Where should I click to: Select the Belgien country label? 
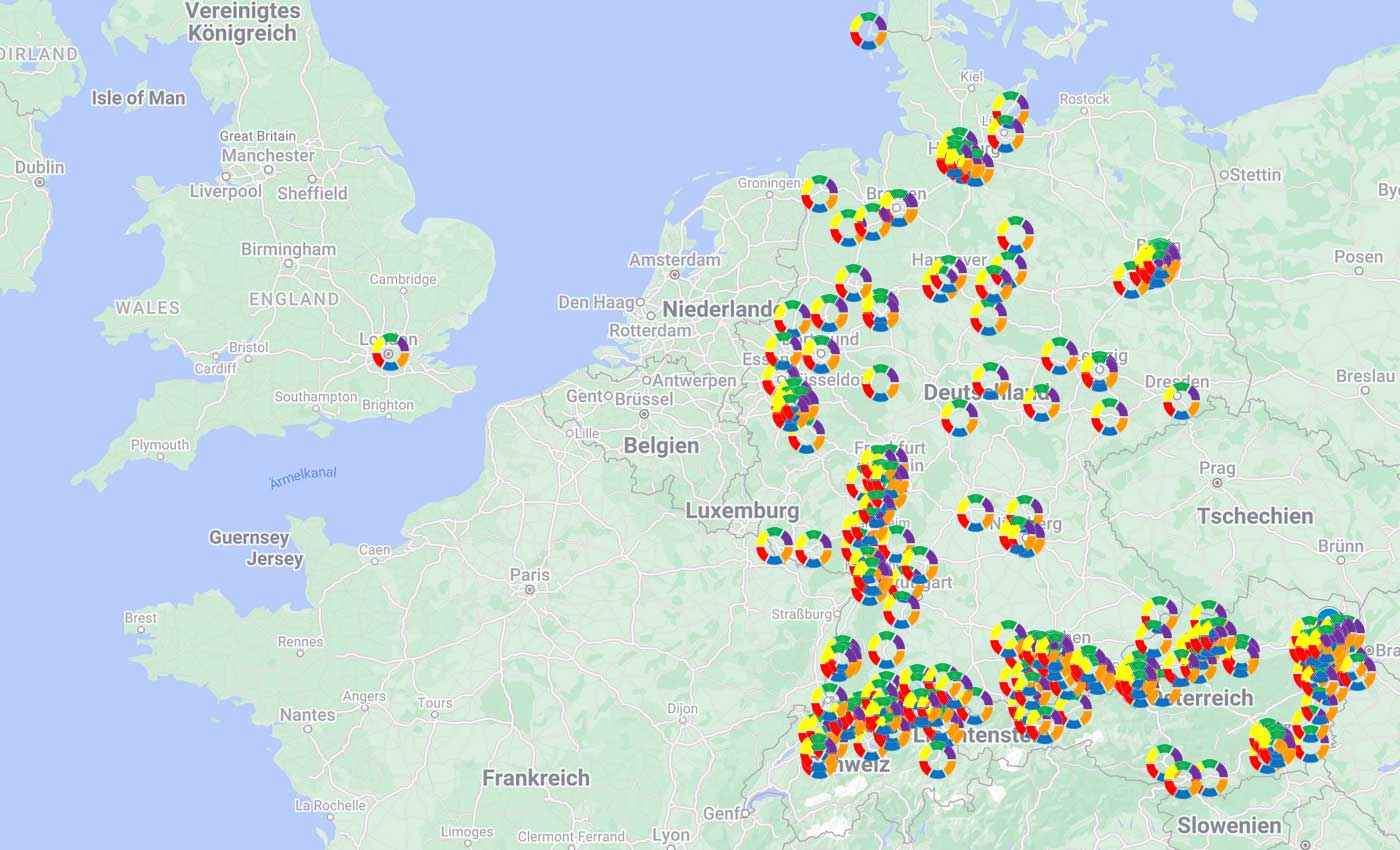[x=661, y=445]
